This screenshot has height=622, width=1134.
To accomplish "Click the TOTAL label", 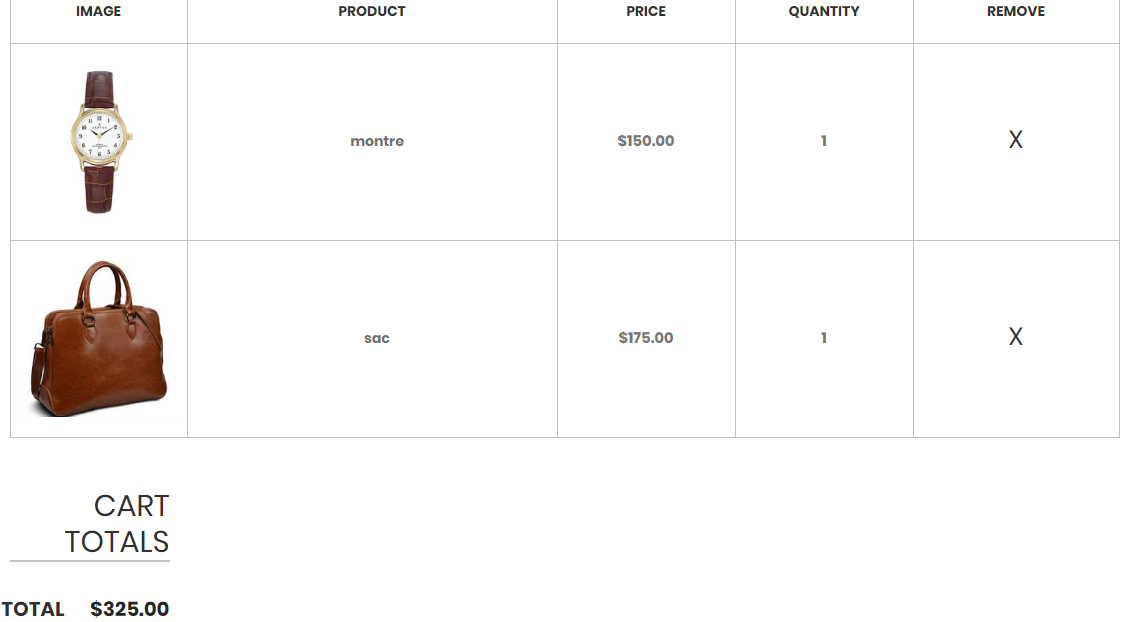I will (x=33, y=608).
